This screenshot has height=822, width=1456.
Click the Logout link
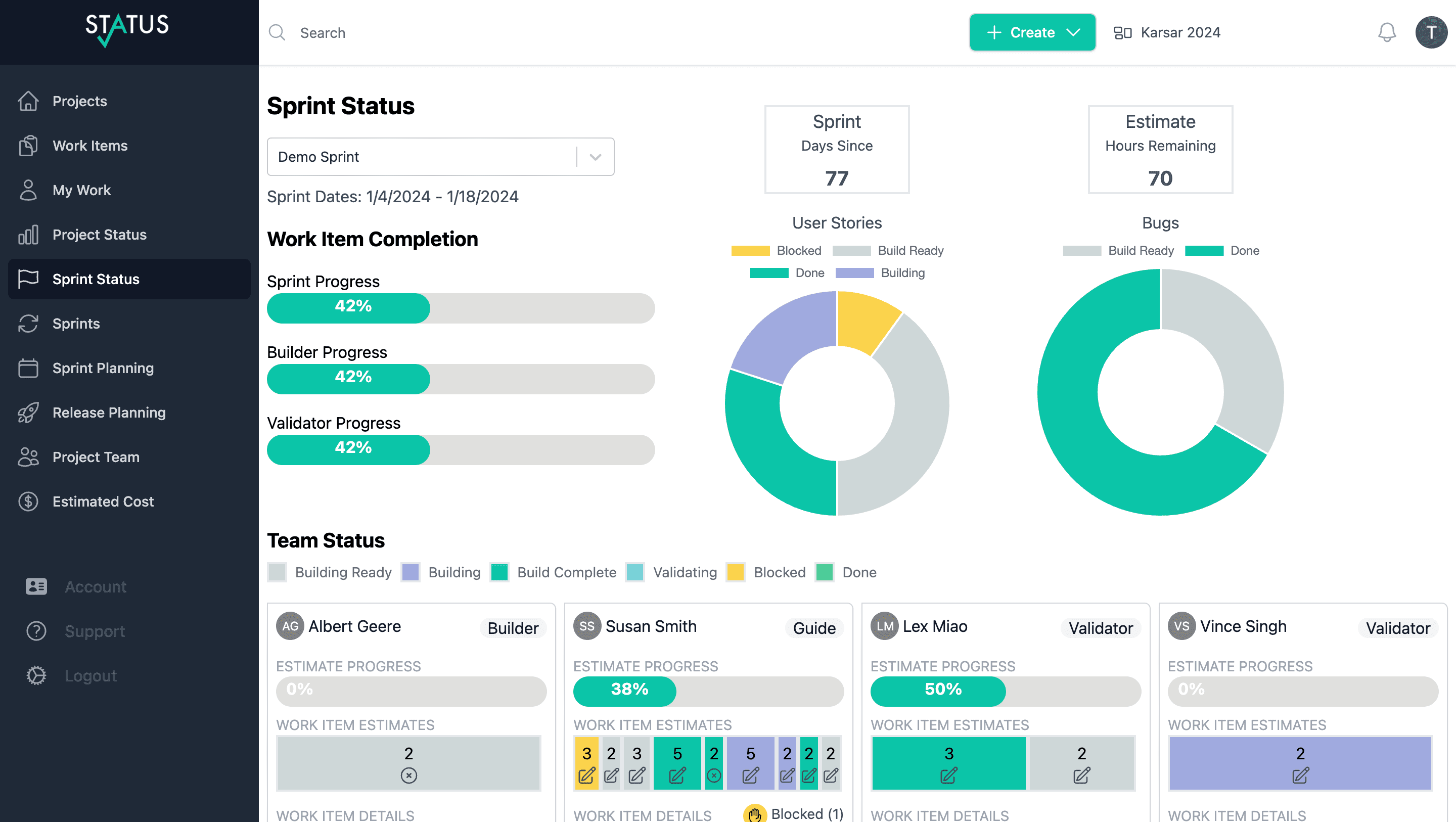[90, 675]
